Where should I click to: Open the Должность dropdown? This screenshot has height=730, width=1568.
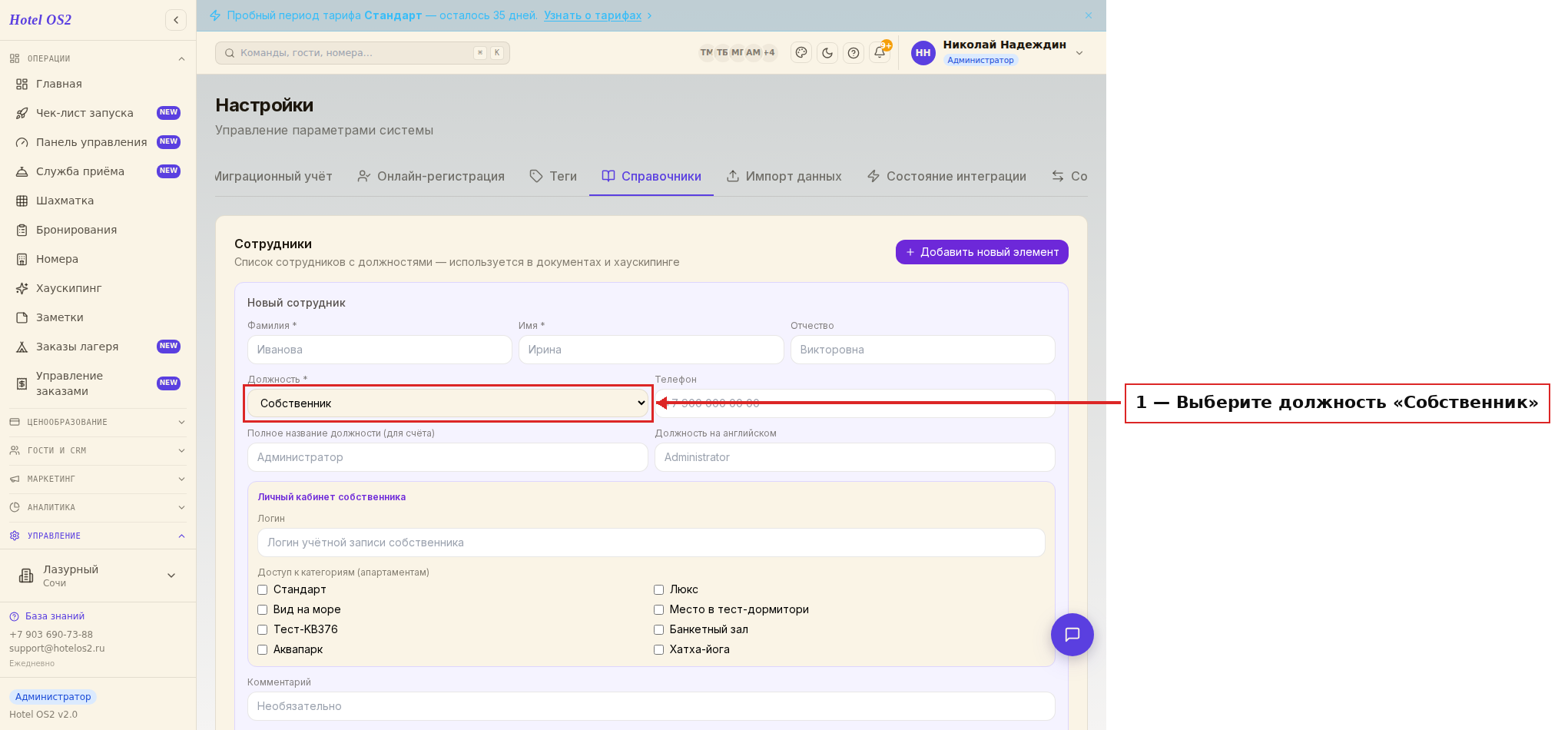(x=449, y=403)
